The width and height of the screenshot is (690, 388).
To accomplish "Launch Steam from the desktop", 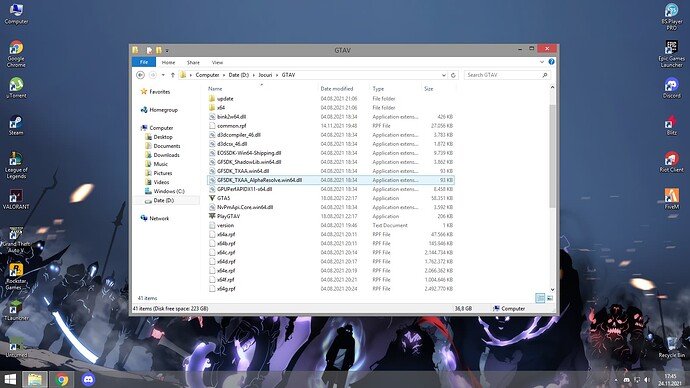I will 16,124.
